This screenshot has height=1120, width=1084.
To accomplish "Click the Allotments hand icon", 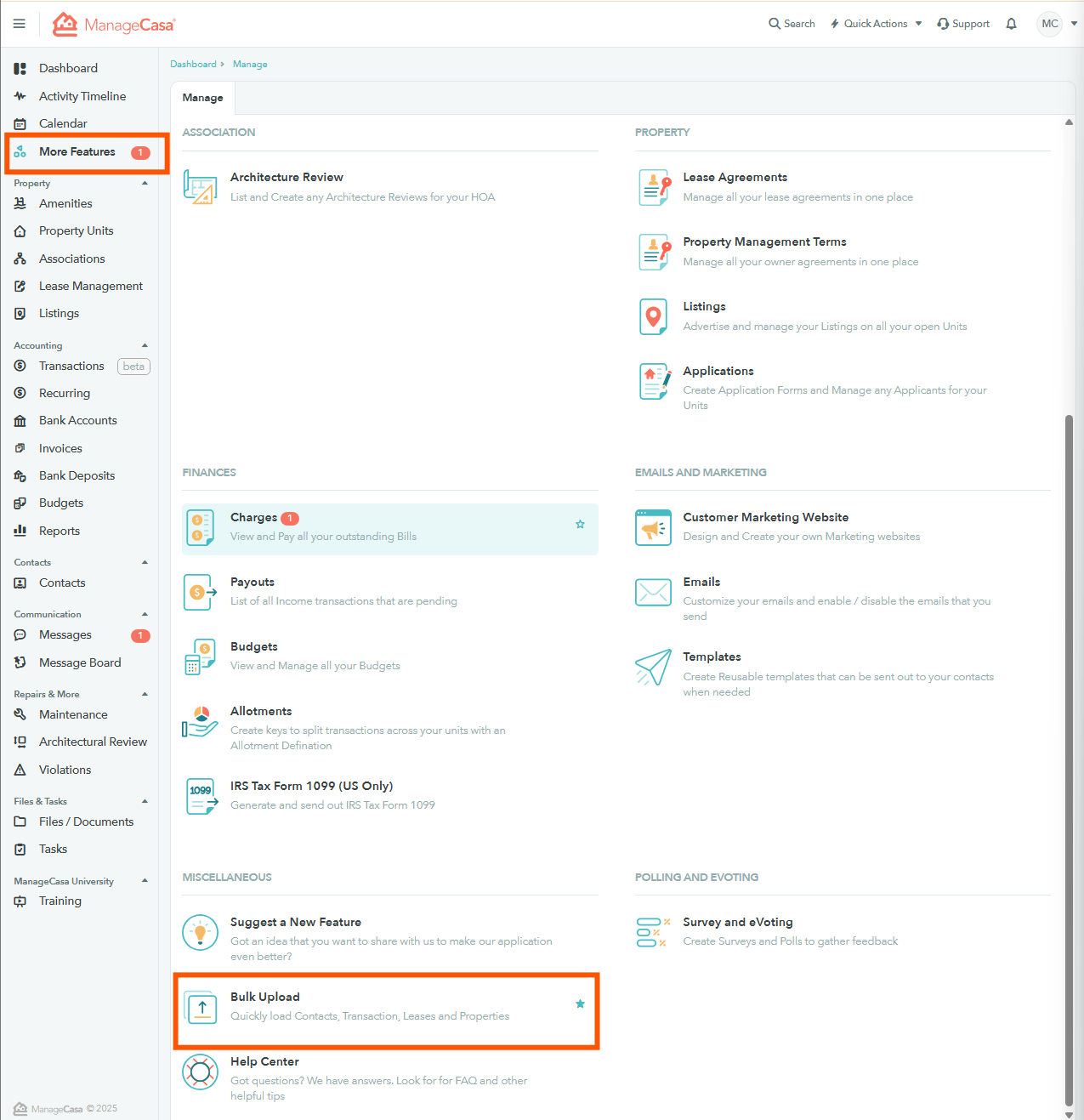I will click(201, 721).
